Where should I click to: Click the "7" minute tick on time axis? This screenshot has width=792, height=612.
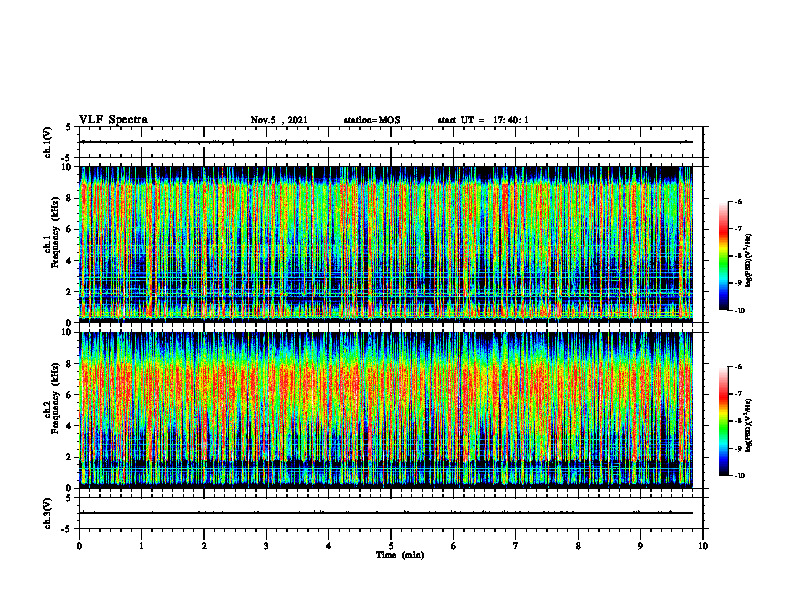tap(516, 546)
